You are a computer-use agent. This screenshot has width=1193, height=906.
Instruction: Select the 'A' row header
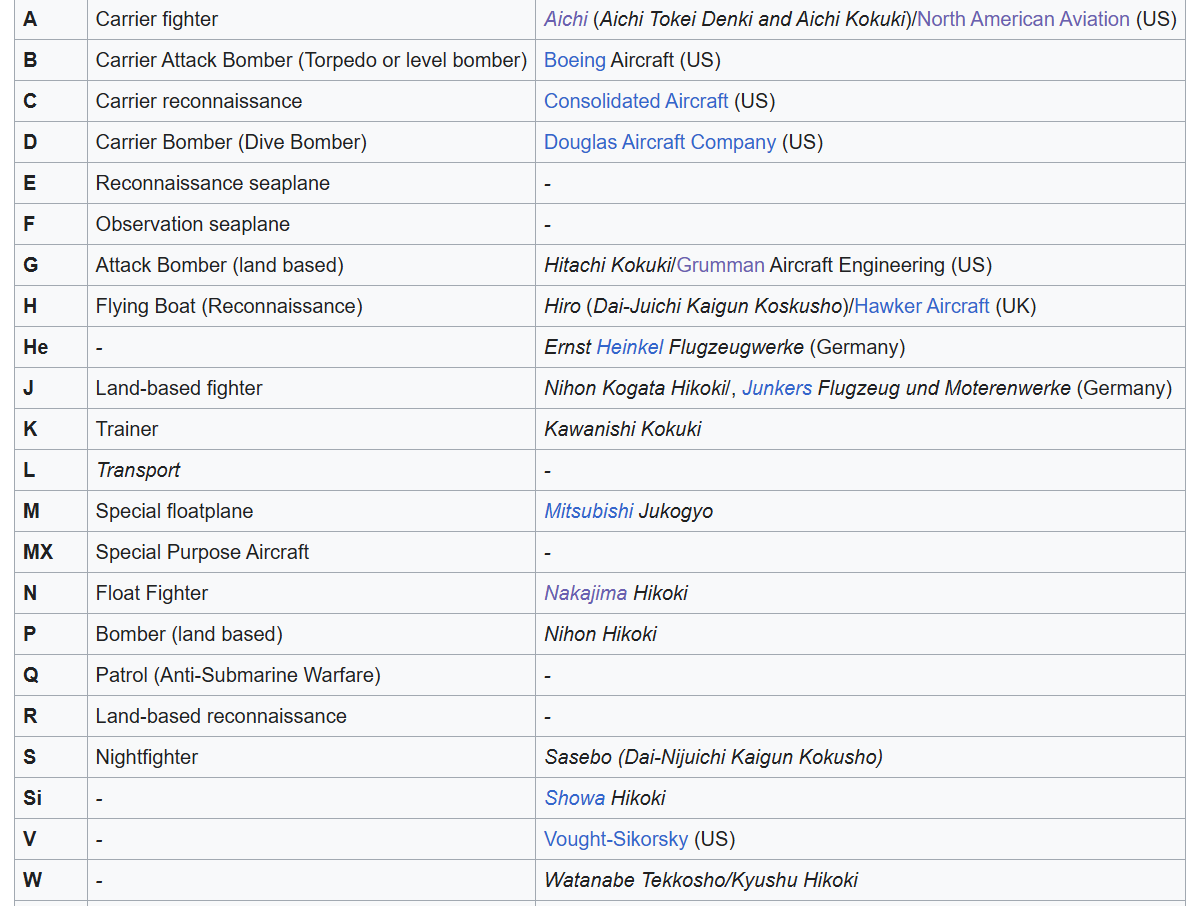coord(51,19)
